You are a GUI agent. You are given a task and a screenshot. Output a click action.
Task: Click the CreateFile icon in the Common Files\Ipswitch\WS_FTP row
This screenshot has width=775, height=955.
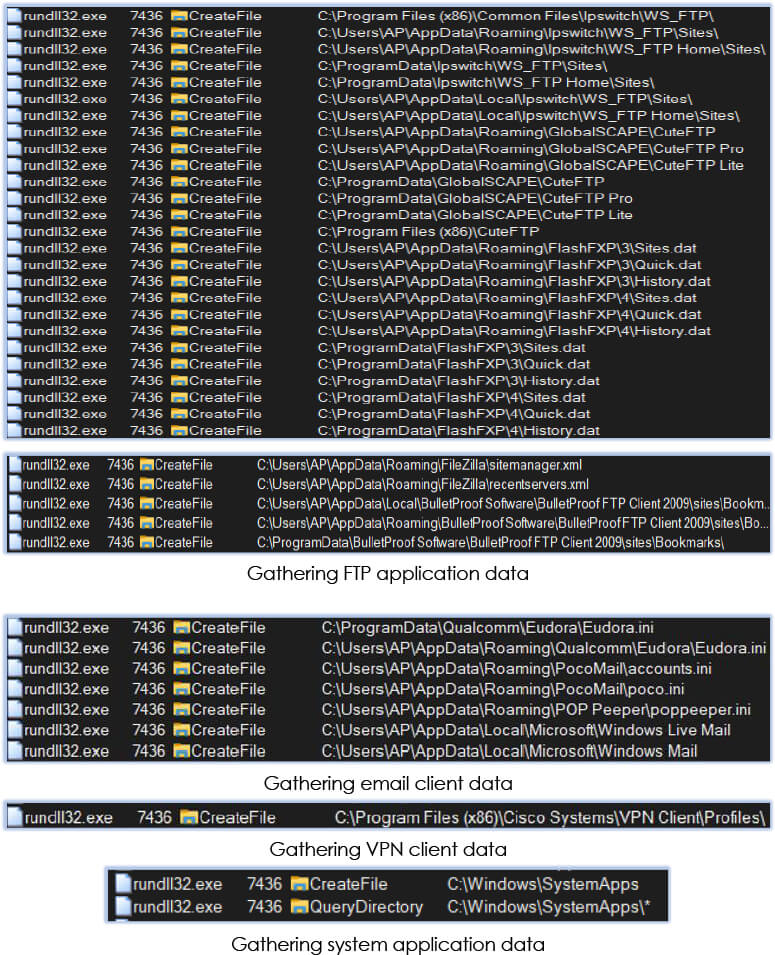tap(179, 16)
